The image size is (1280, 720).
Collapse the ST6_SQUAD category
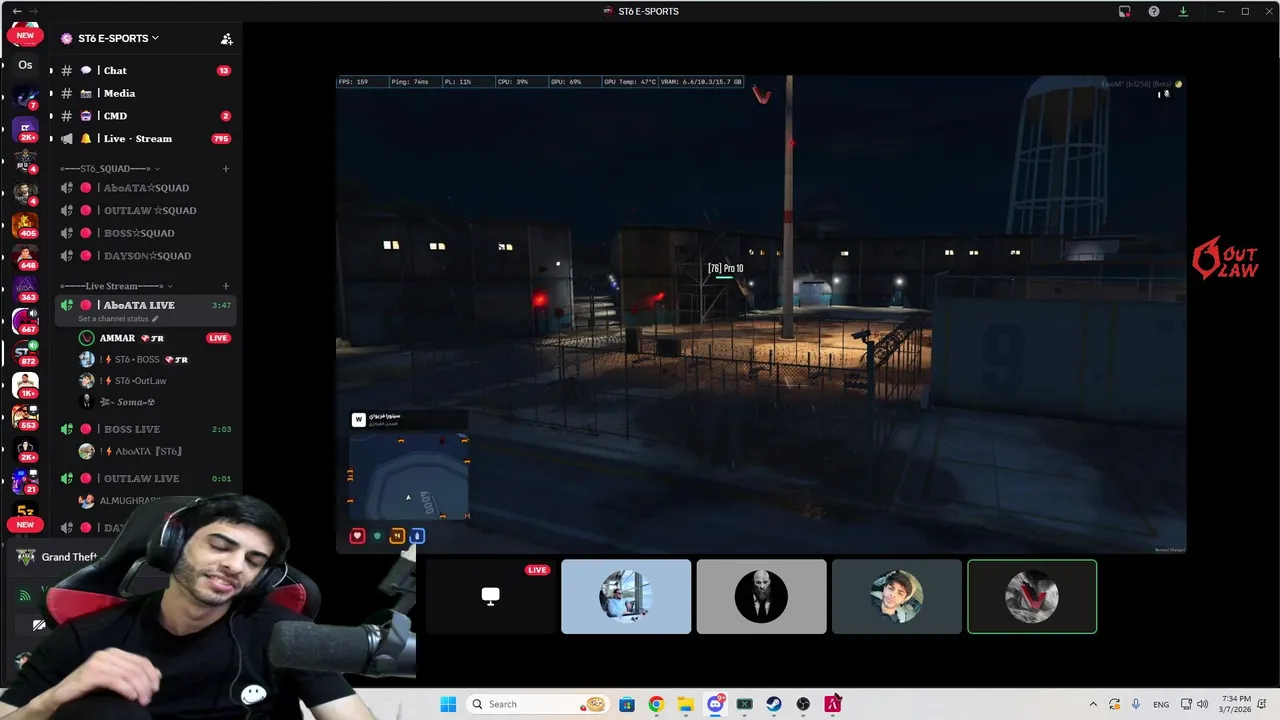(x=109, y=168)
